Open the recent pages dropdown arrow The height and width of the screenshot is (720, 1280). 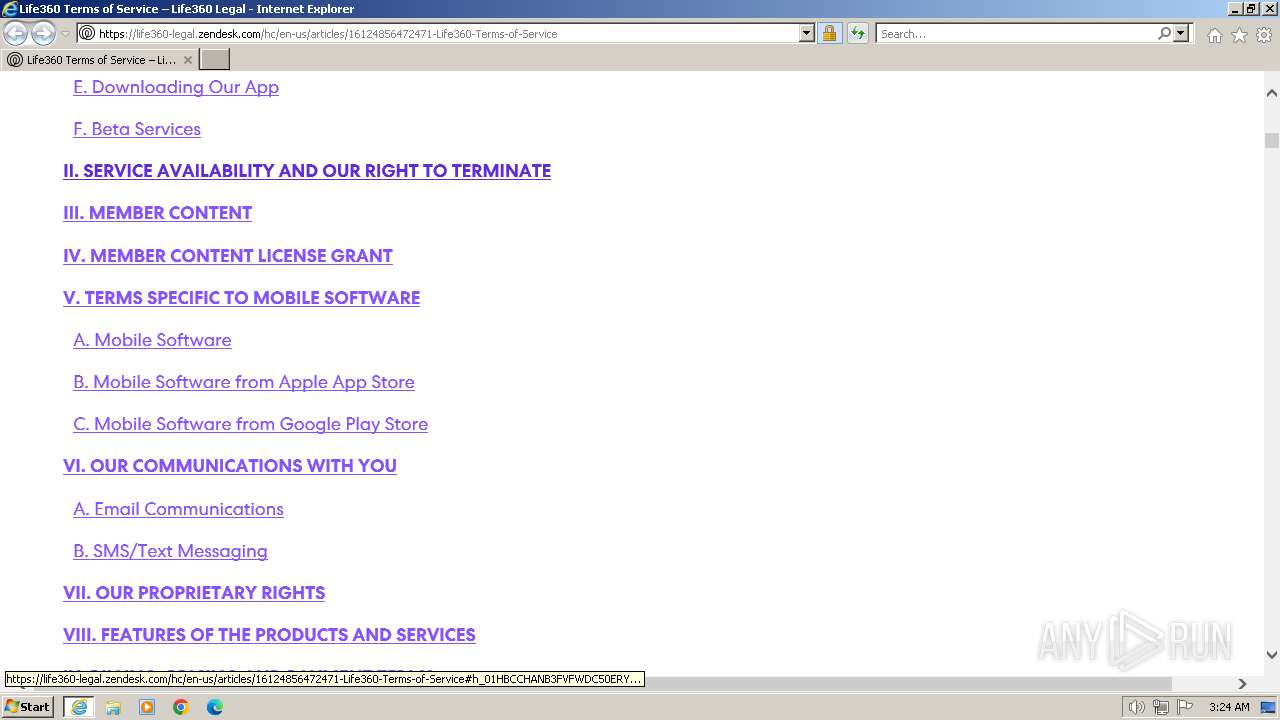65,33
